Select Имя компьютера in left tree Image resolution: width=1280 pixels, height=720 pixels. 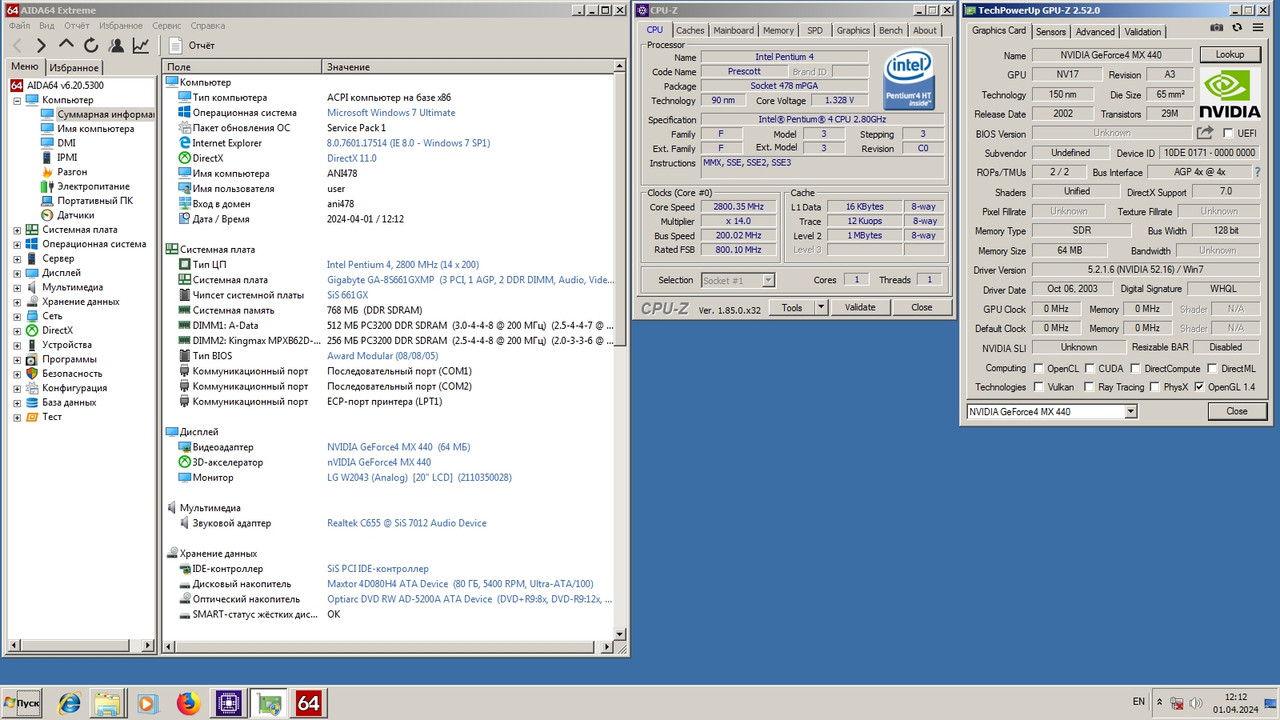[95, 129]
